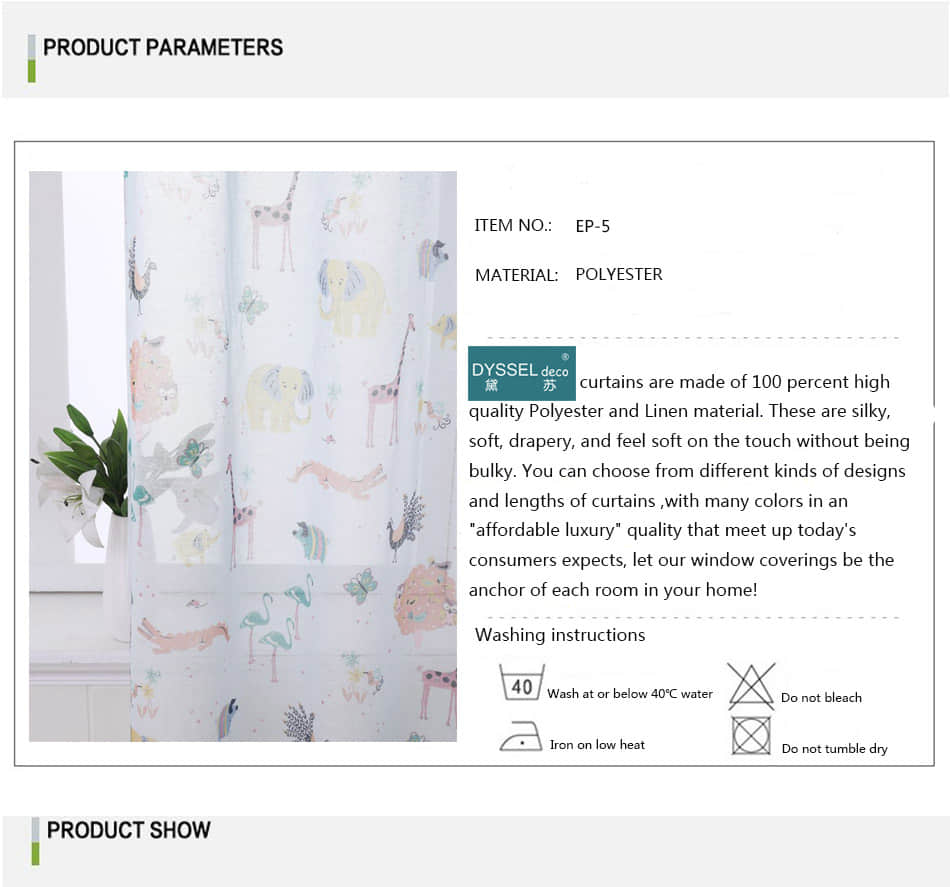Image resolution: width=950 pixels, height=887 pixels.
Task: Click the Washing instructions heading
Action: [x=560, y=635]
